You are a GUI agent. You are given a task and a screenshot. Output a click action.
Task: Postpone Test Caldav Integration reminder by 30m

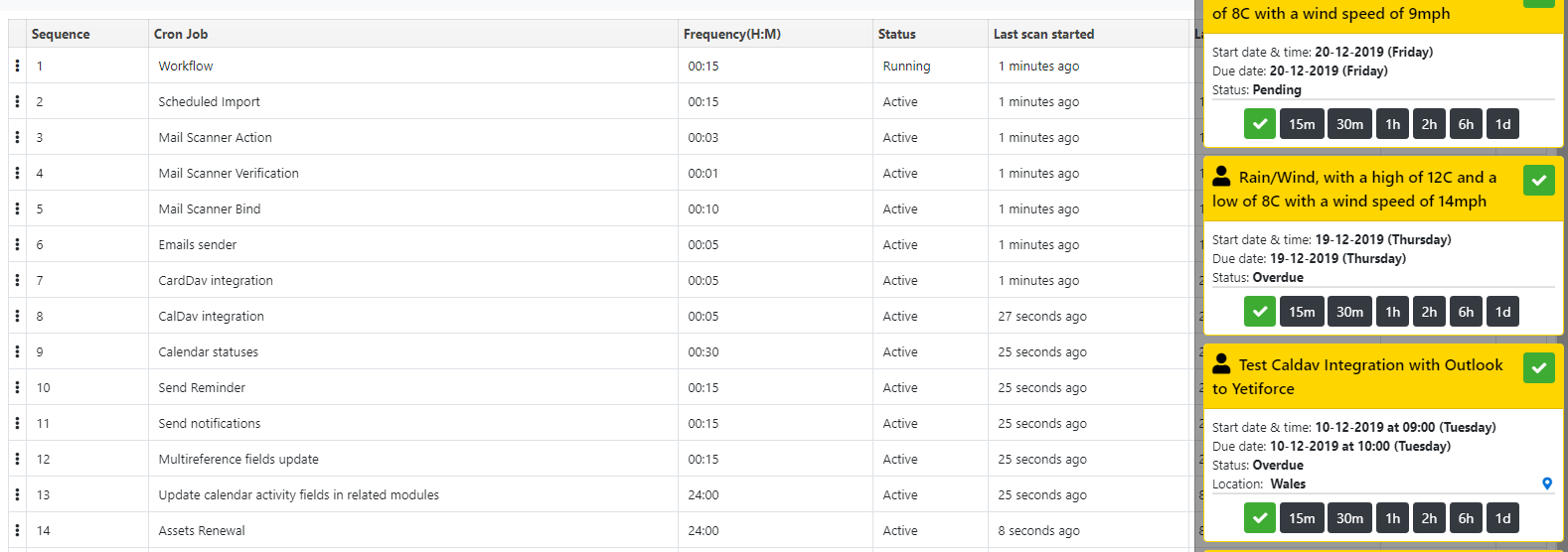coord(1349,518)
